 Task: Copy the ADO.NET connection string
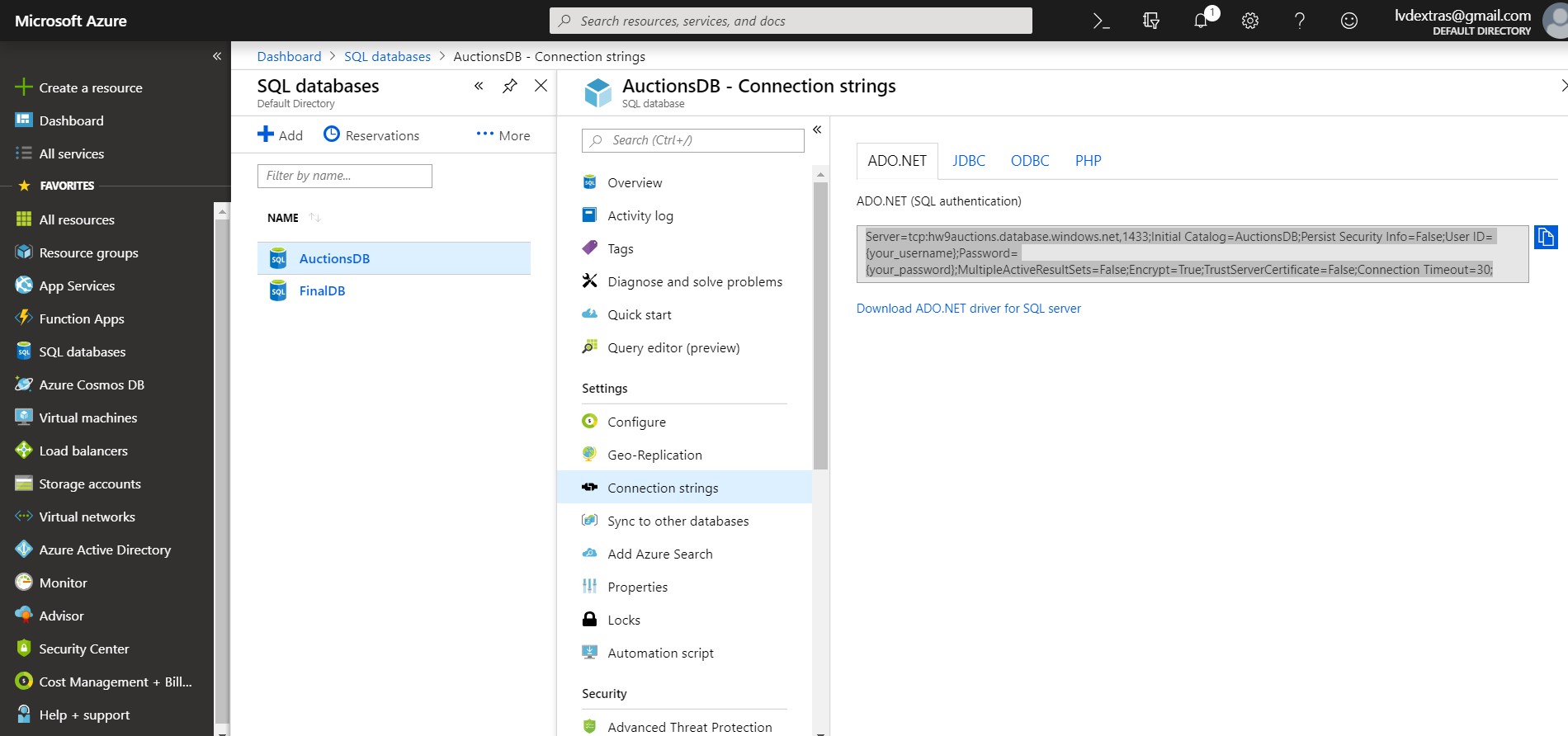point(1546,238)
